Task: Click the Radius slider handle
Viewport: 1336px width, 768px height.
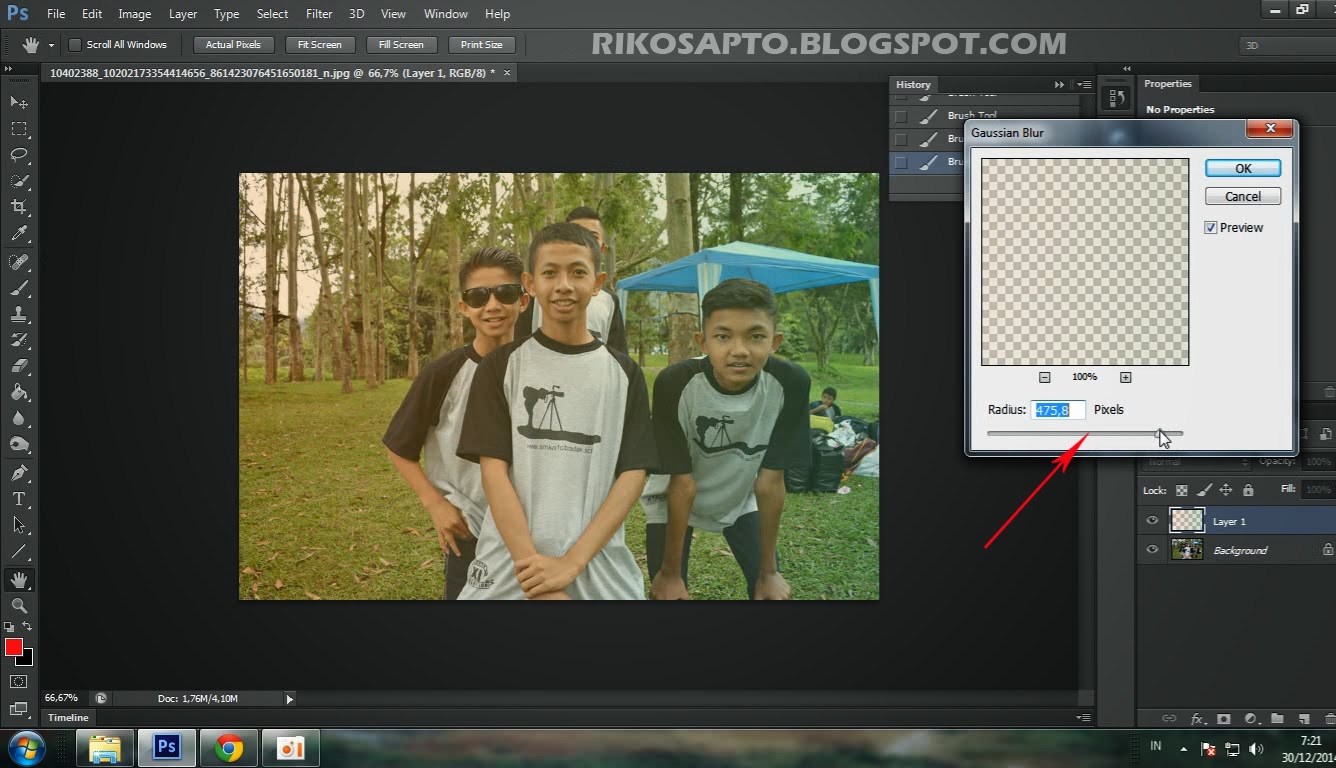Action: tap(1160, 433)
